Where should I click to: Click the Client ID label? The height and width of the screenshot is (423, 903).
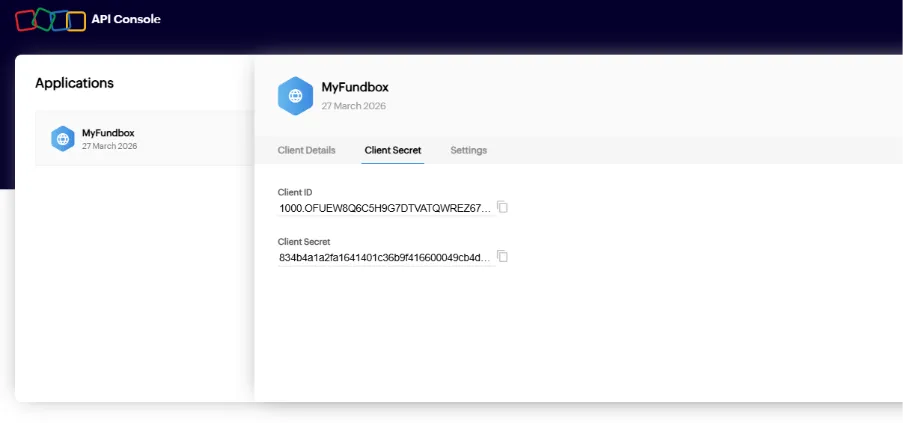295,192
